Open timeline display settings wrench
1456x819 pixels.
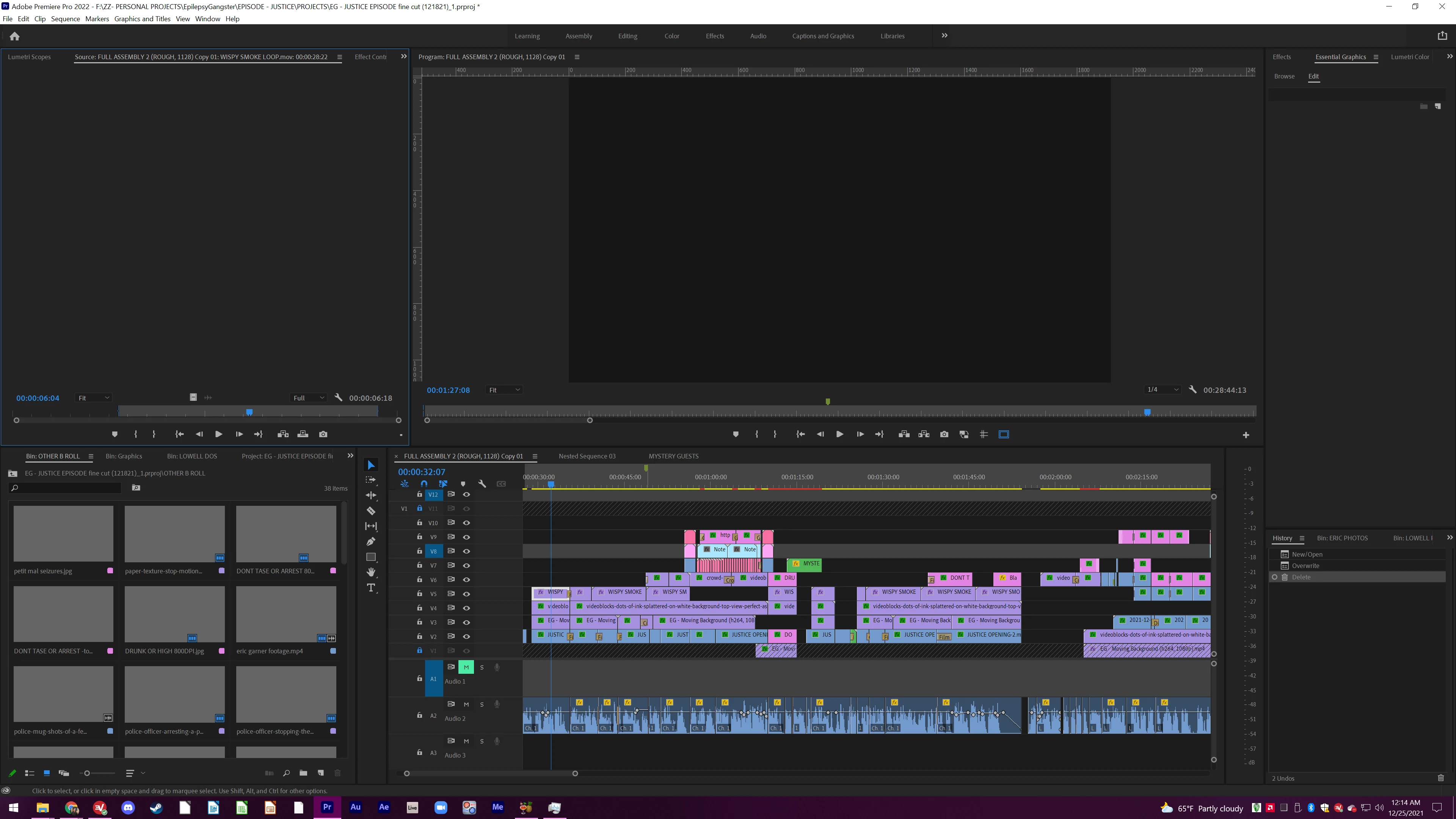[482, 484]
